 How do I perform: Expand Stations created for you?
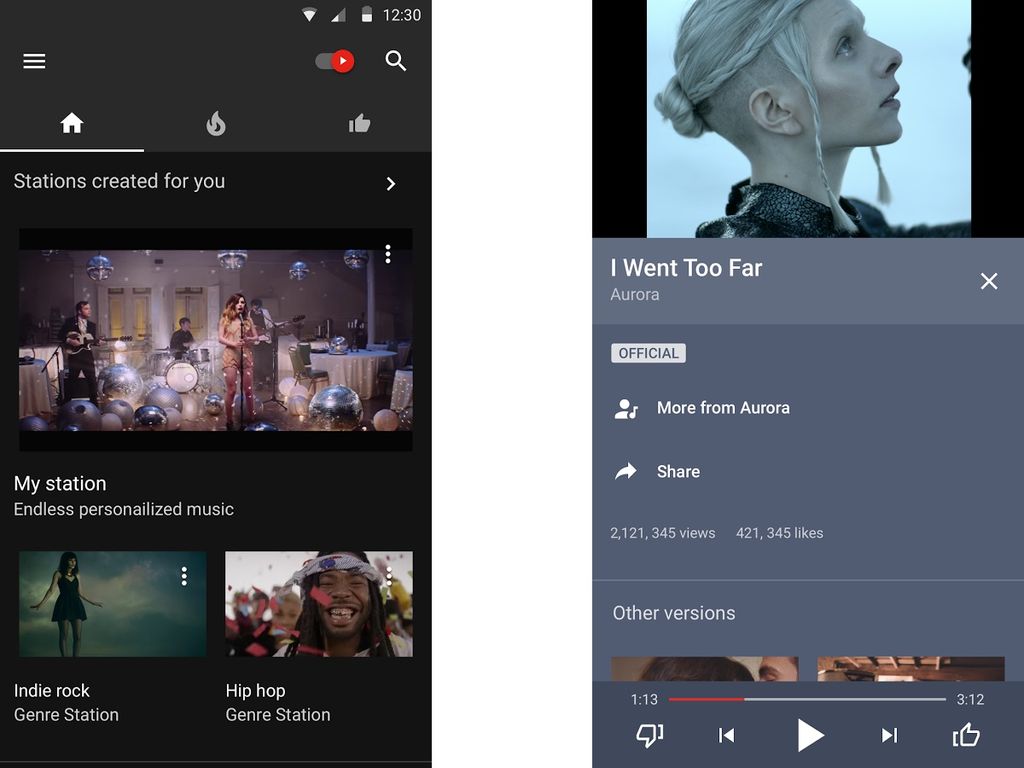tap(391, 184)
